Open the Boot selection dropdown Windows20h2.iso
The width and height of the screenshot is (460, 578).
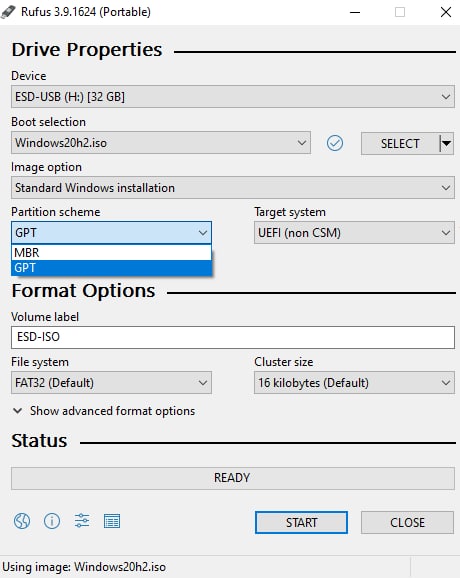[161, 143]
